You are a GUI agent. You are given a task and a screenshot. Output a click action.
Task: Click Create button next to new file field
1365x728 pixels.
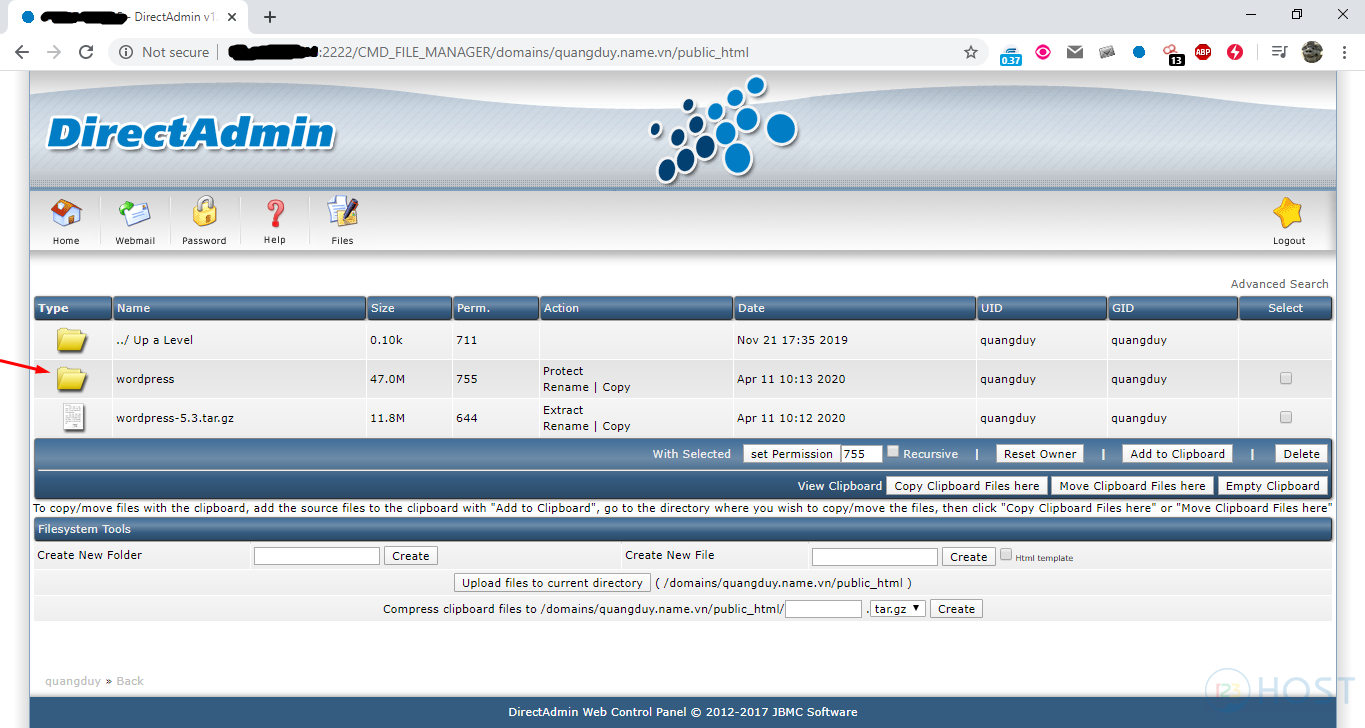click(x=968, y=557)
